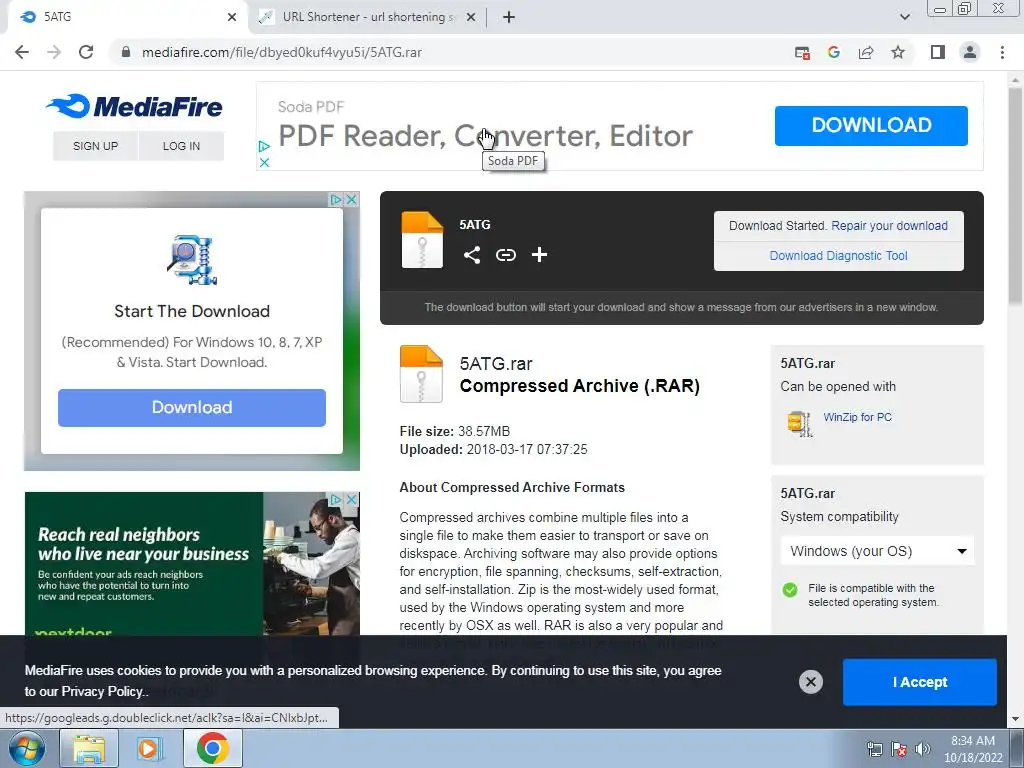1024x768 pixels.
Task: Dismiss the cookie notice with X
Action: (x=810, y=682)
